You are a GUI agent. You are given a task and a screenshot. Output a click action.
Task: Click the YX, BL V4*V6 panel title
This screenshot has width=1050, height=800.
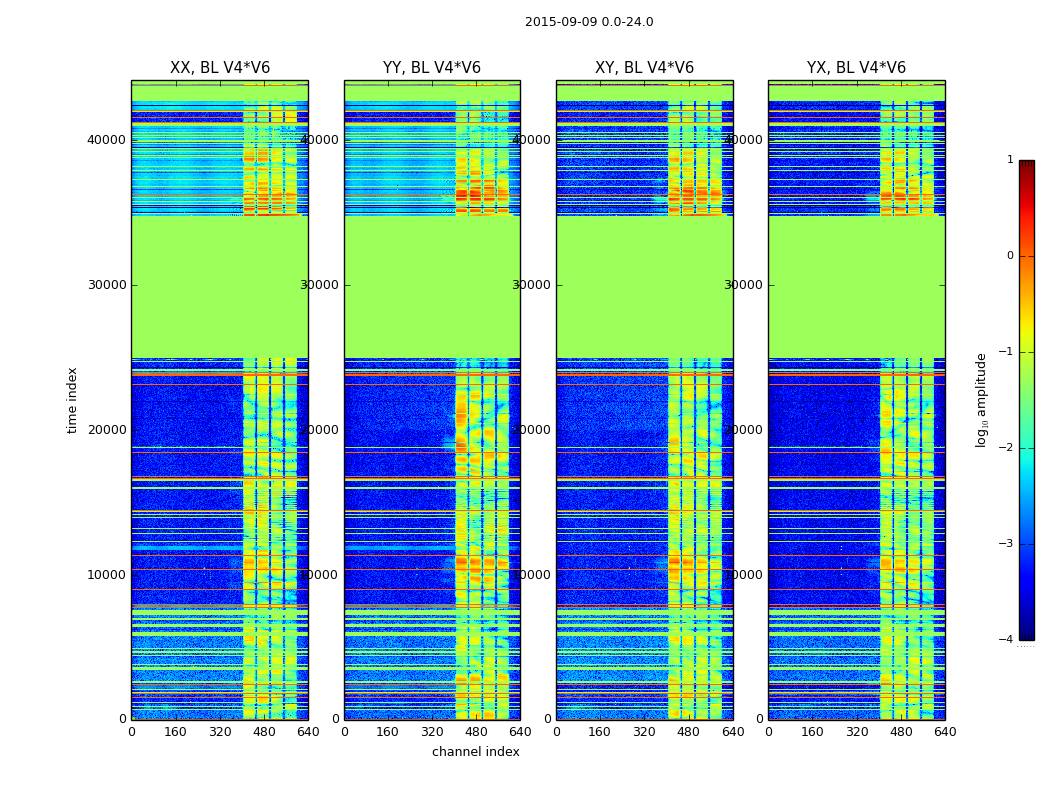(x=856, y=68)
